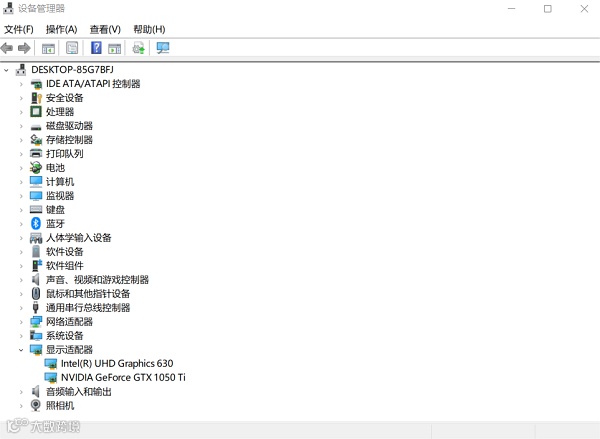Screen dimensions: 600x439
Task: Expand the 音频输入和输出 node
Action: coord(21,392)
